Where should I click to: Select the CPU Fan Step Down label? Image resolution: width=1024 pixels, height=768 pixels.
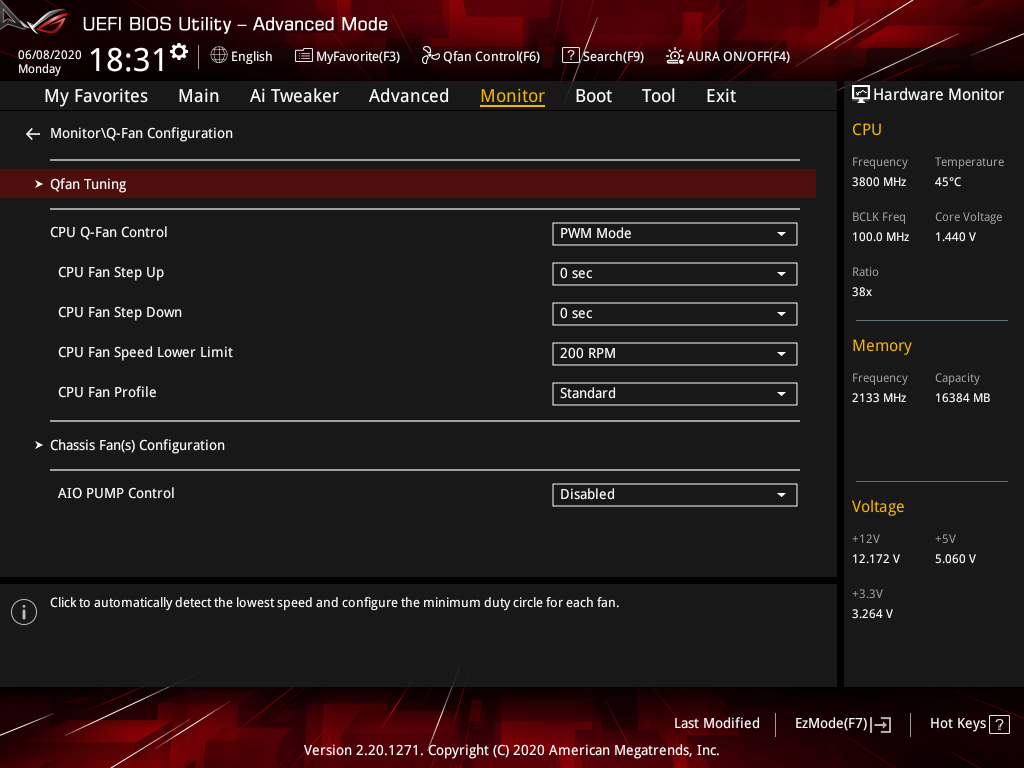[120, 312]
